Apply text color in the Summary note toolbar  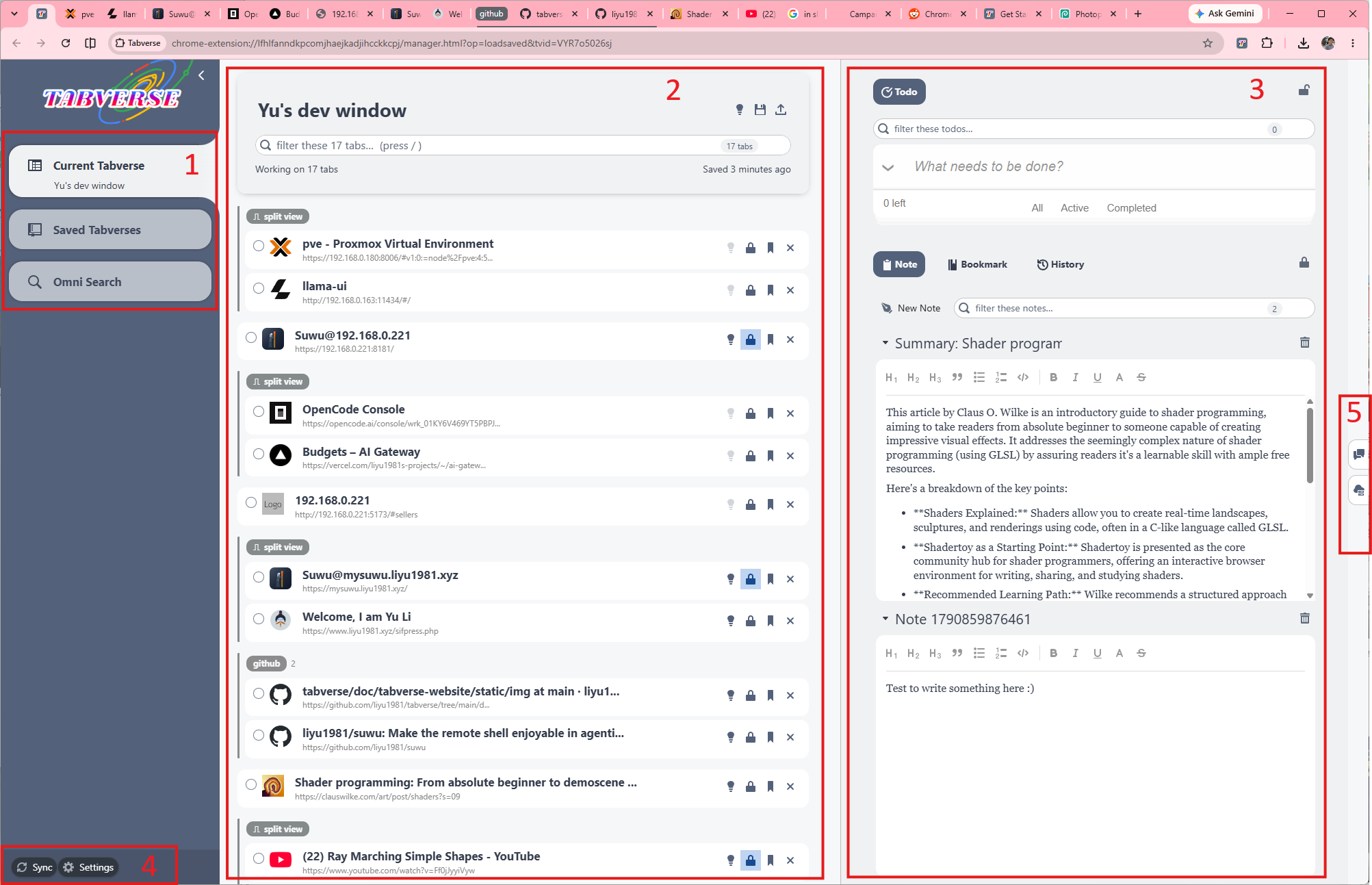[x=1119, y=377]
